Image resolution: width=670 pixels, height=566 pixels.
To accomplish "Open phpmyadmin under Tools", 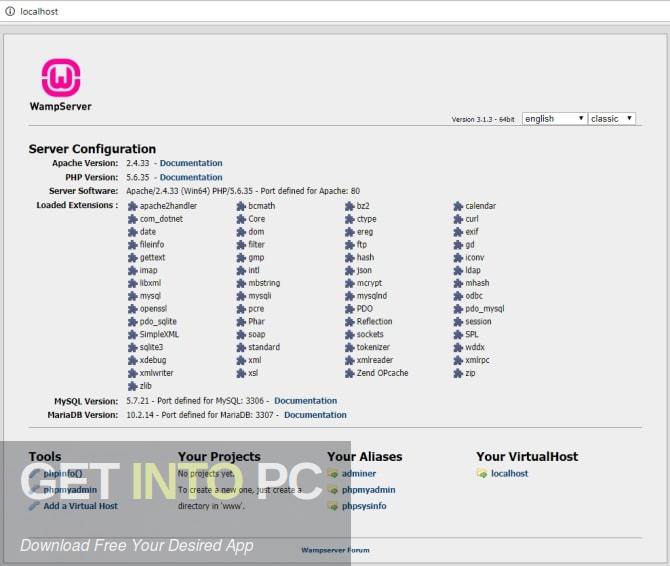I will coord(70,490).
